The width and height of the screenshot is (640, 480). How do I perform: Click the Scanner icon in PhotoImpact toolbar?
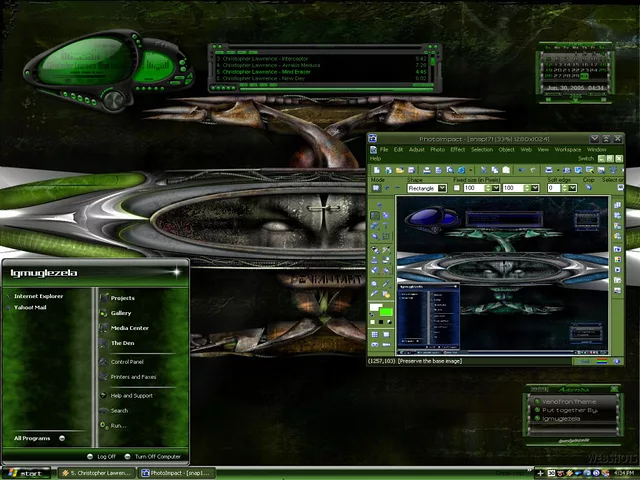point(549,170)
